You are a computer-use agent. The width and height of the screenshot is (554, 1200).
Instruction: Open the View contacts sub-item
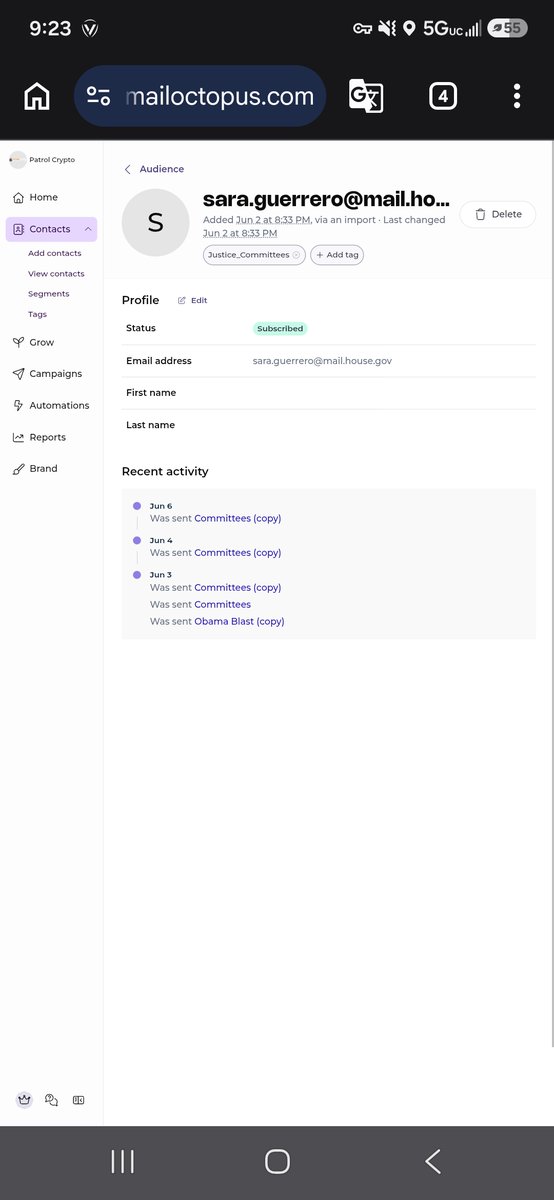[56, 273]
